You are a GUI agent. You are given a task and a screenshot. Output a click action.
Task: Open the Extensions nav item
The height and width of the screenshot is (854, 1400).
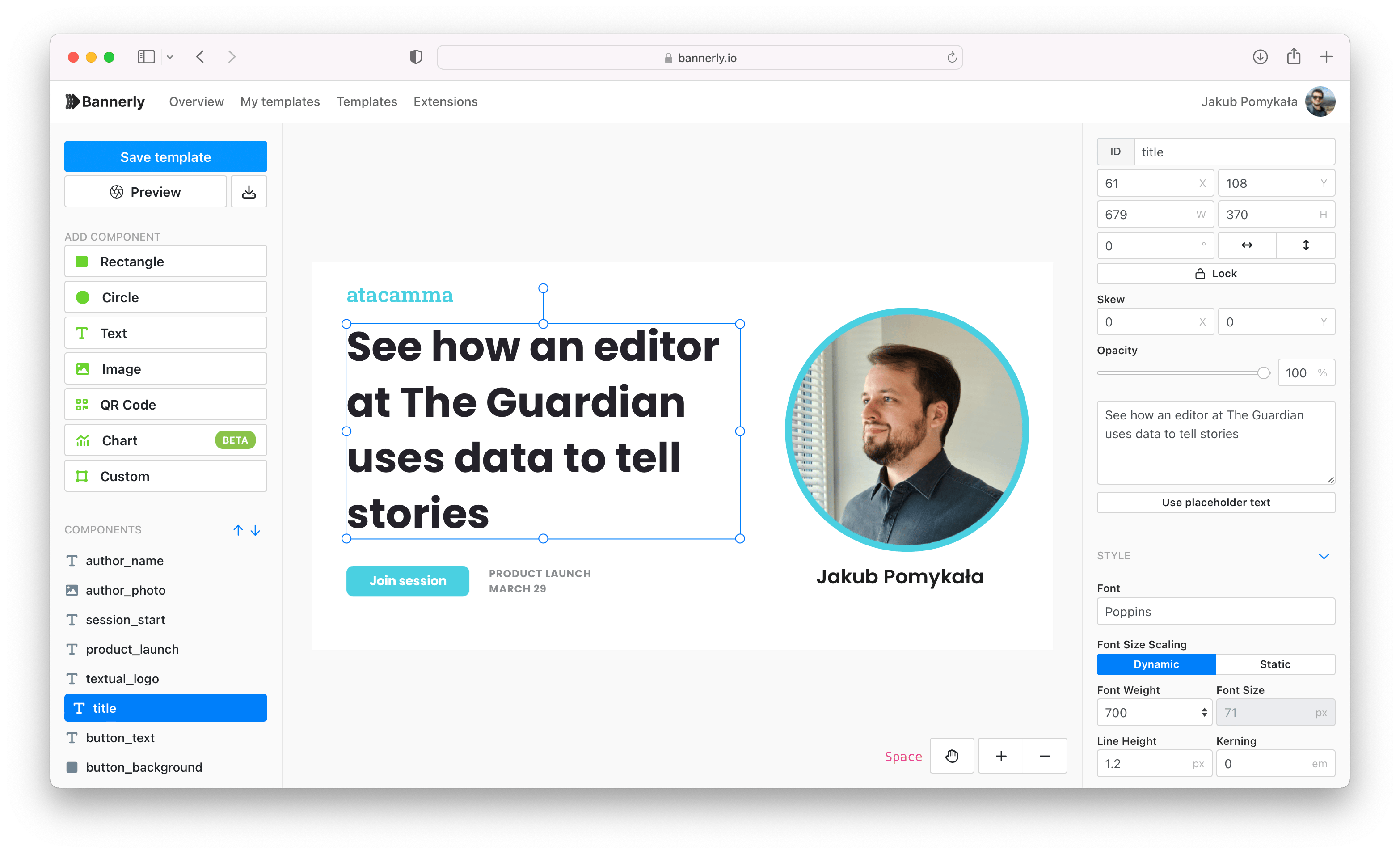click(x=446, y=101)
